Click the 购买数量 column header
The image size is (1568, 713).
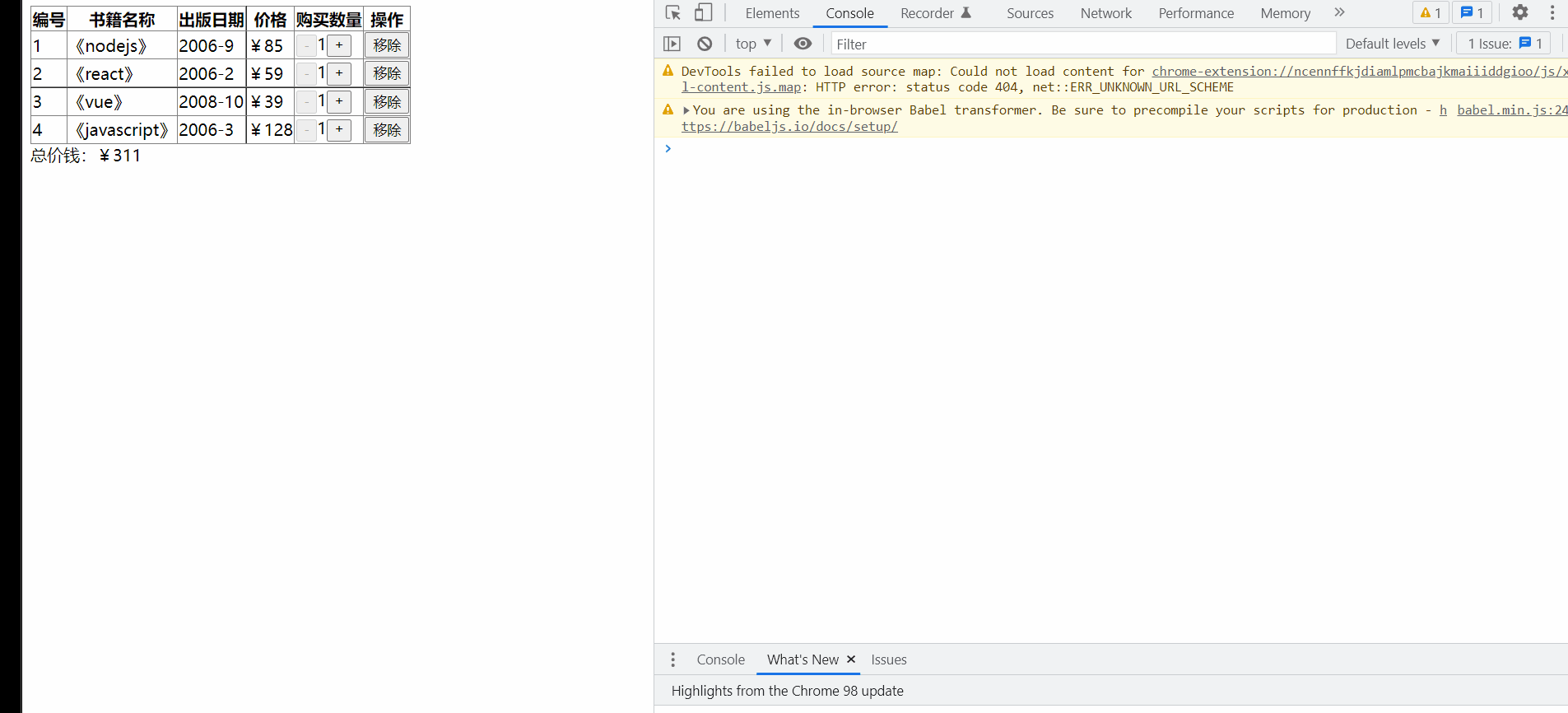(x=328, y=20)
